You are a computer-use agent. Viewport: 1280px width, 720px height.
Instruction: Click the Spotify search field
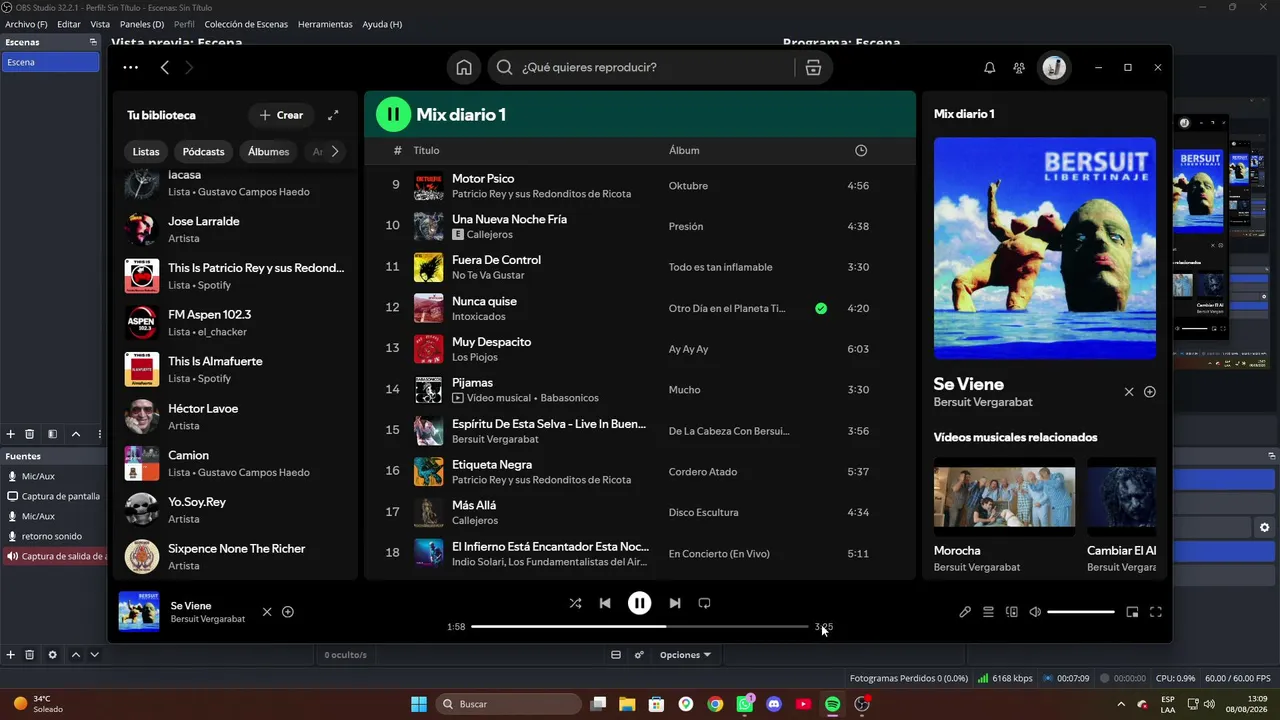(641, 67)
